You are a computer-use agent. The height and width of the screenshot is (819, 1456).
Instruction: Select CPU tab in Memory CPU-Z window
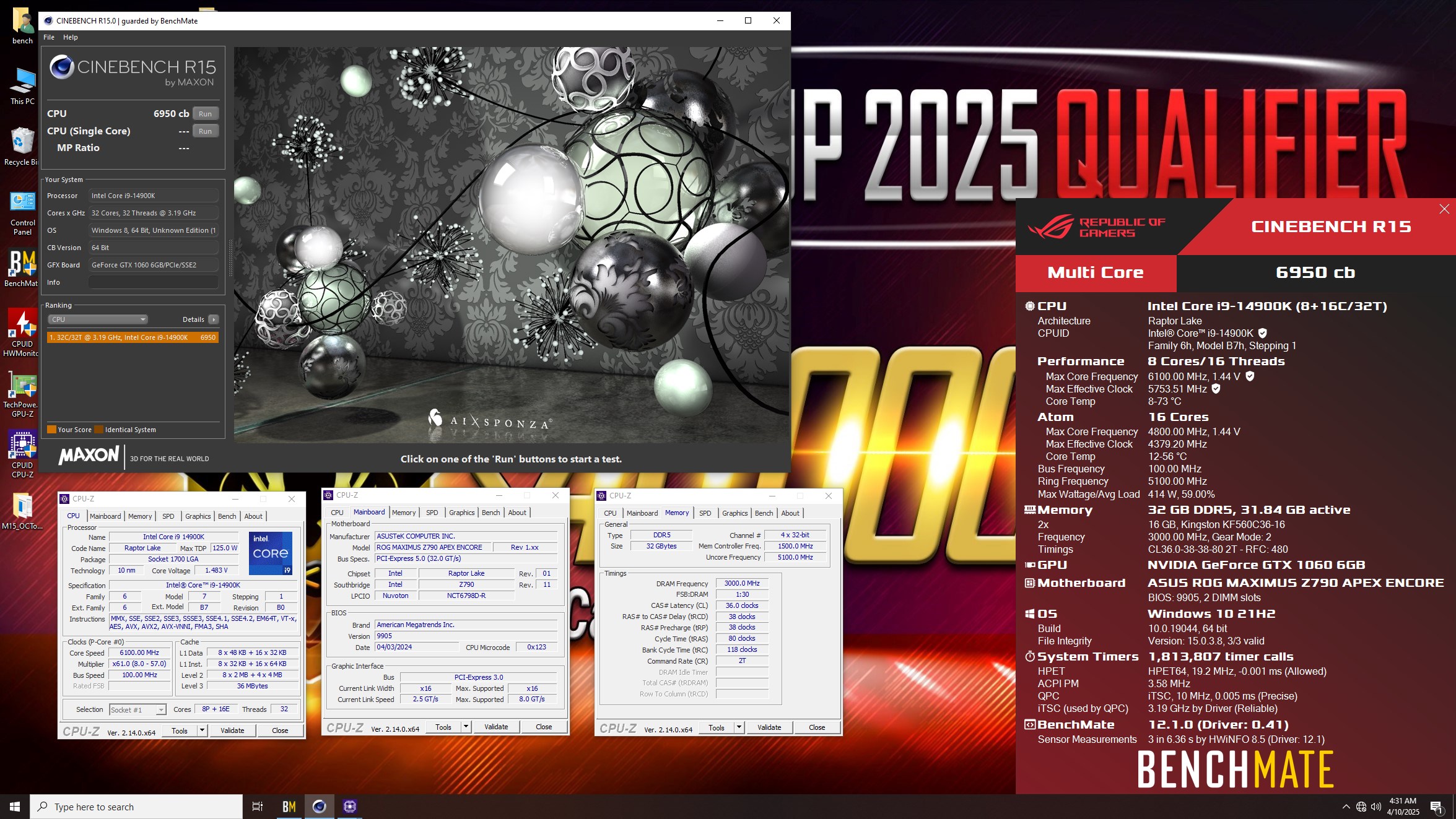click(x=610, y=513)
